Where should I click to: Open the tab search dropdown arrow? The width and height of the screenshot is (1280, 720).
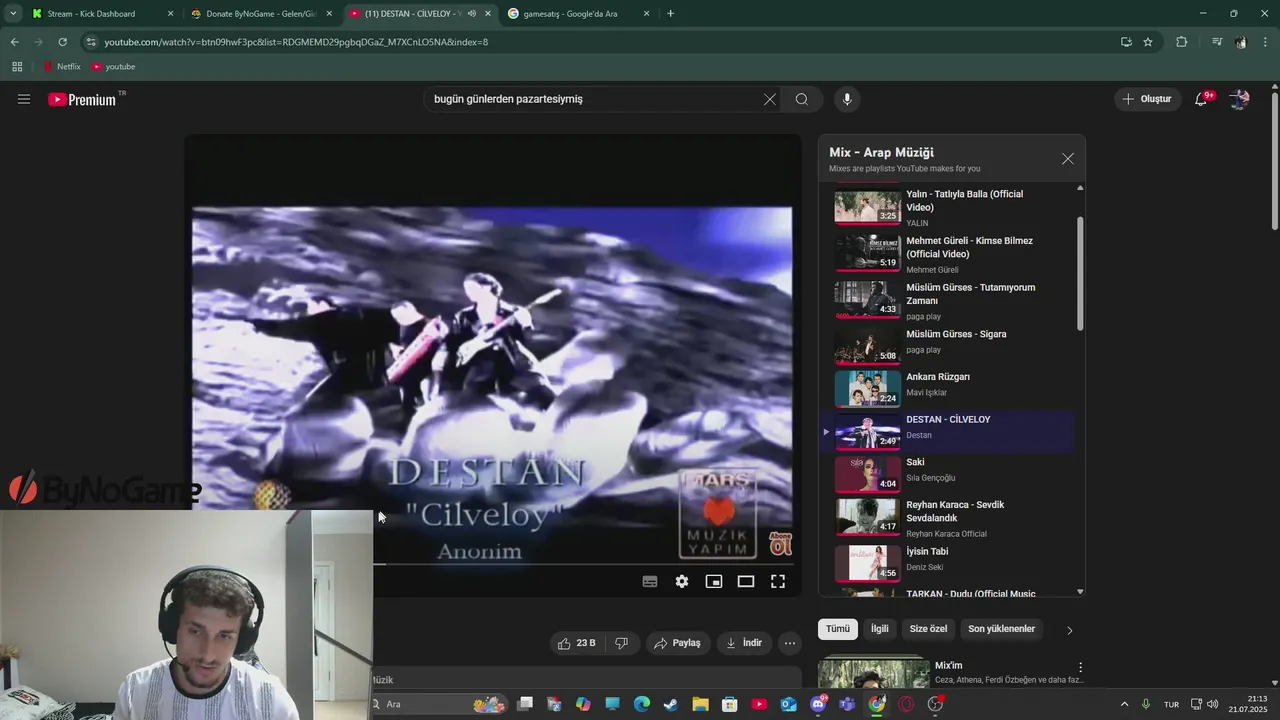13,14
